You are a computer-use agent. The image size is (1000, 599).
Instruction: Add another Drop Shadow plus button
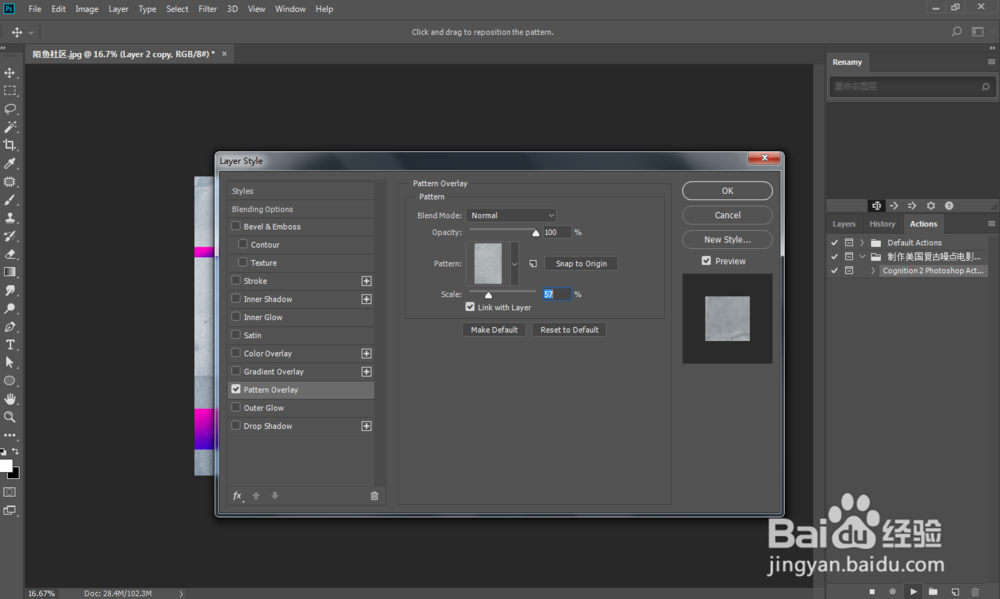(367, 425)
